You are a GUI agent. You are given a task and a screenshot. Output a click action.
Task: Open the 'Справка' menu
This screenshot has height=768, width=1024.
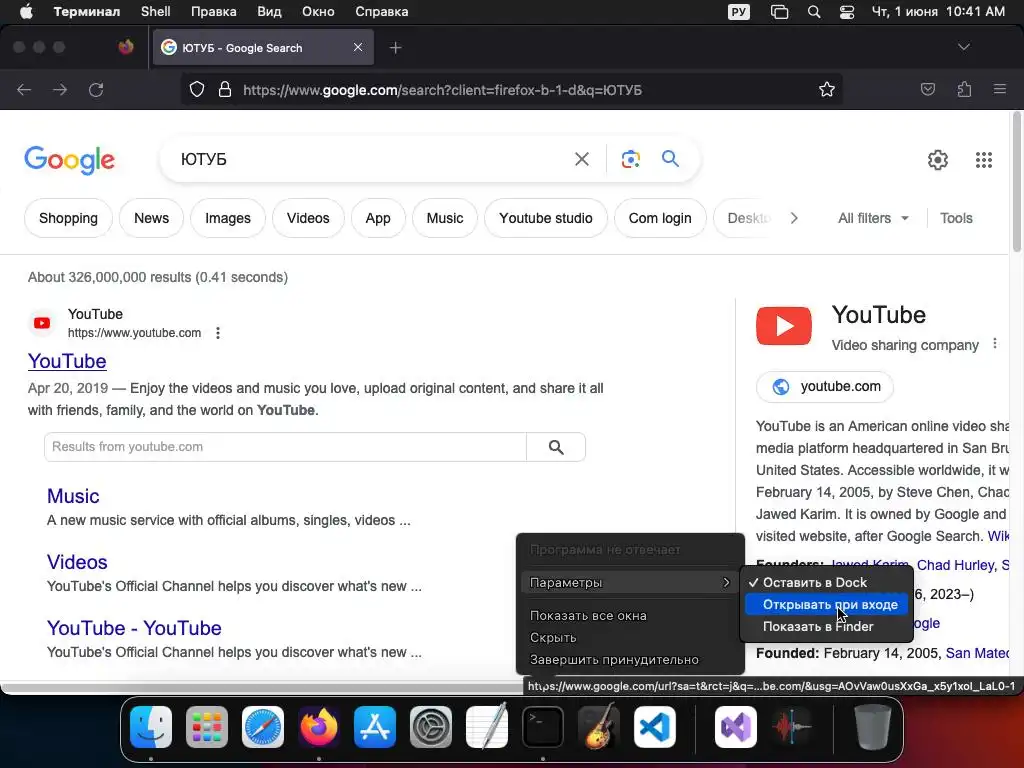point(381,12)
